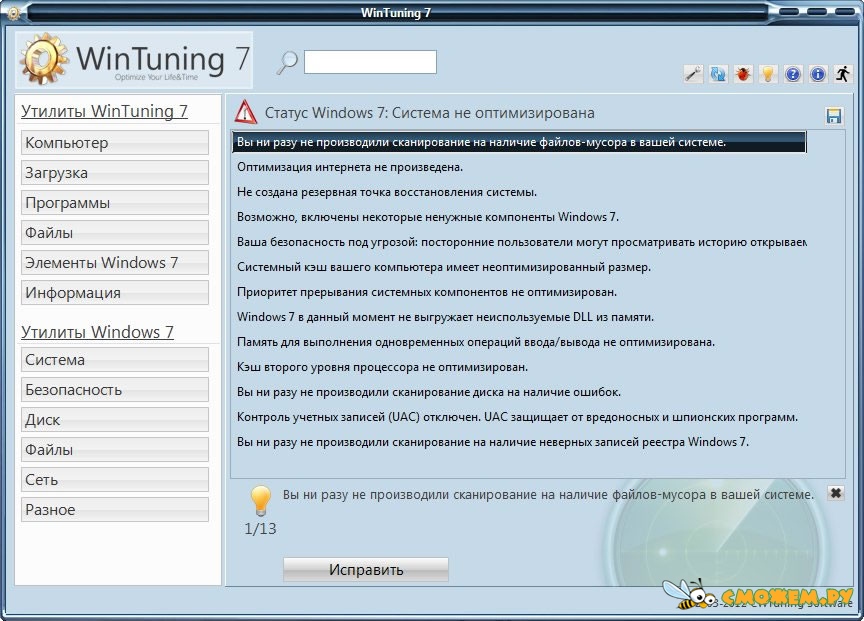Select row 'Кэш второго уровня процессора'
864x621 pixels.
point(519,367)
